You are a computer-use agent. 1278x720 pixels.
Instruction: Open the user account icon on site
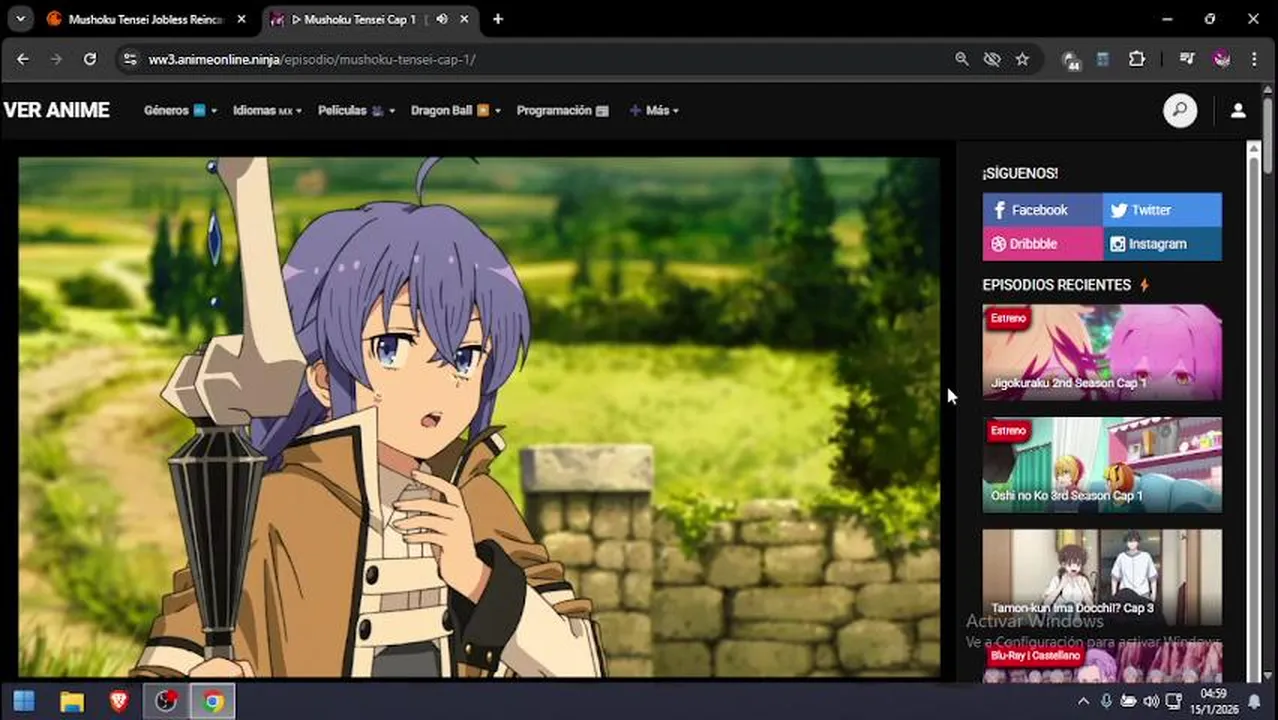pyautogui.click(x=1238, y=110)
